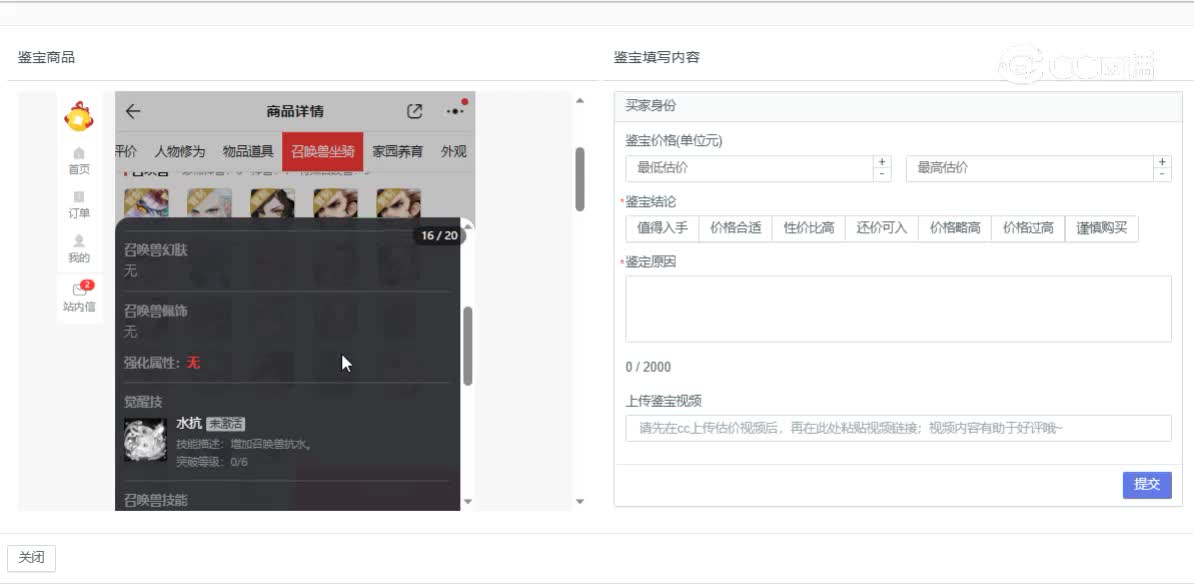Click the 关闭 button at bottom left

33,557
